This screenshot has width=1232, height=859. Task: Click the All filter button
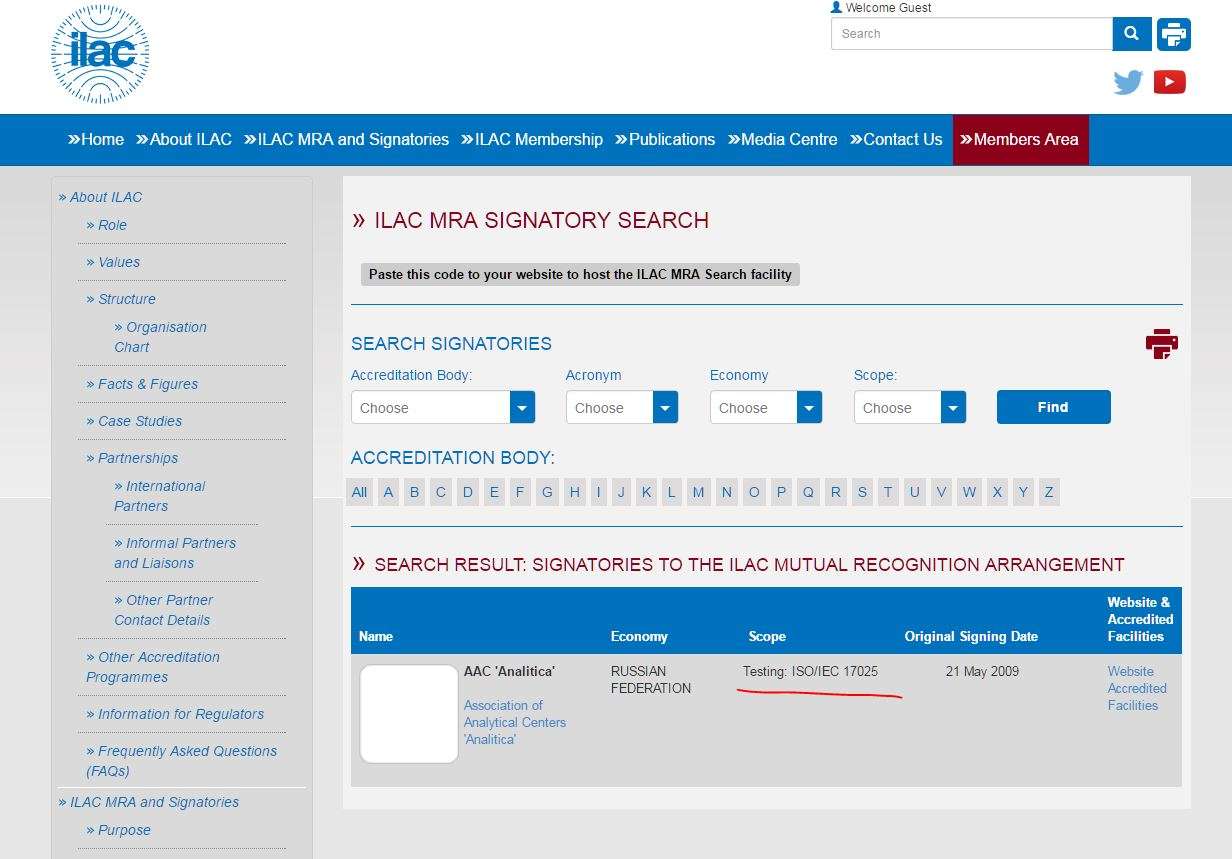[359, 492]
